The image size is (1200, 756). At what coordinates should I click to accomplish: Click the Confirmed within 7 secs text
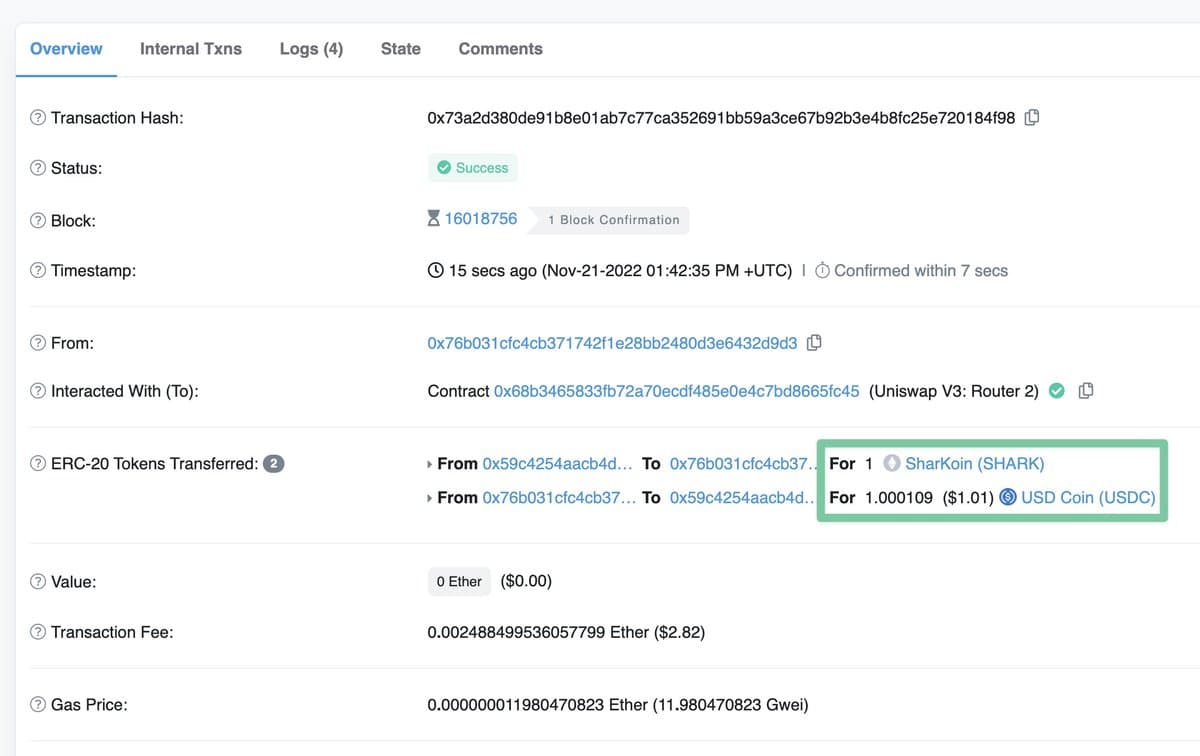coord(921,271)
